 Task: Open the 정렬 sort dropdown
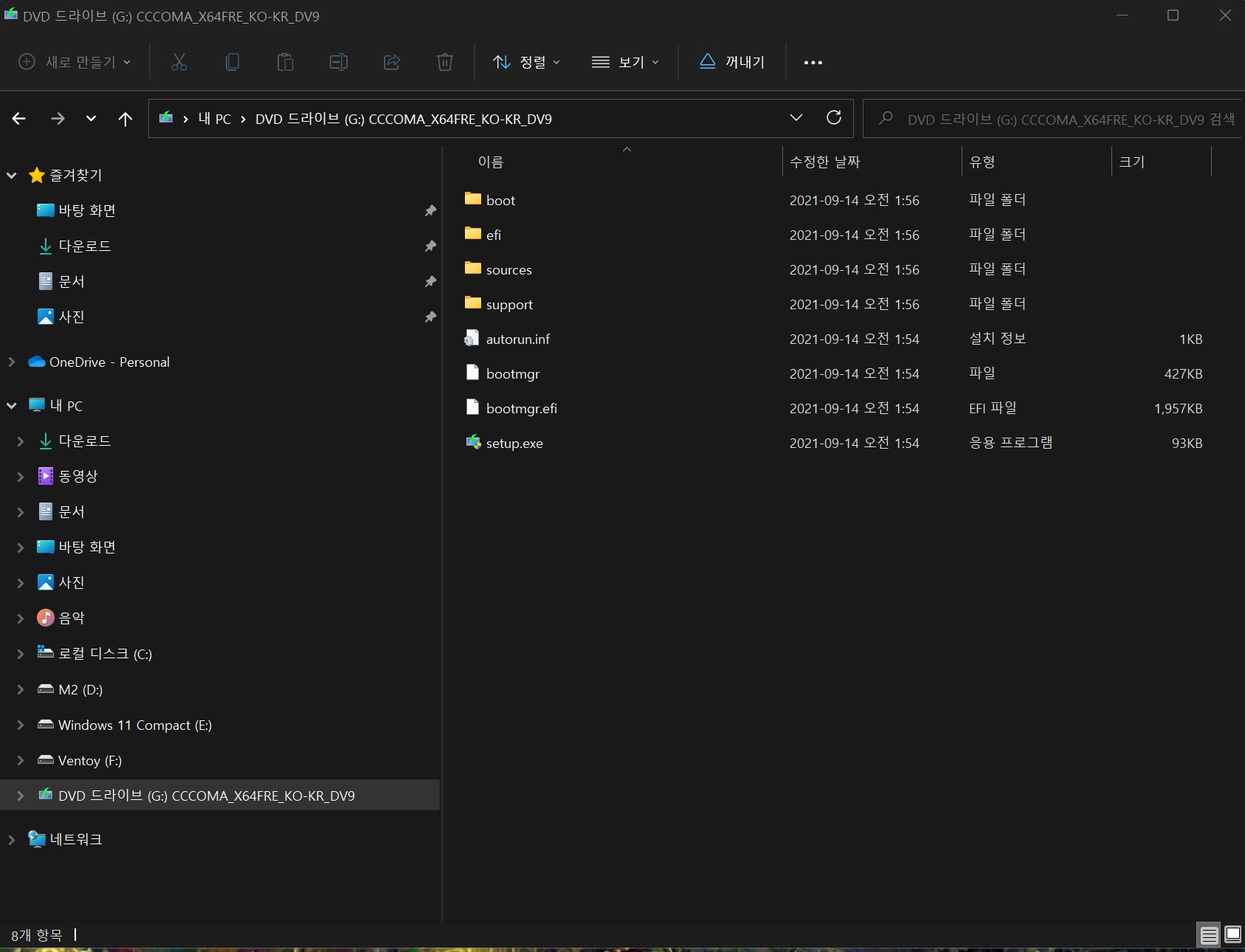[x=526, y=62]
